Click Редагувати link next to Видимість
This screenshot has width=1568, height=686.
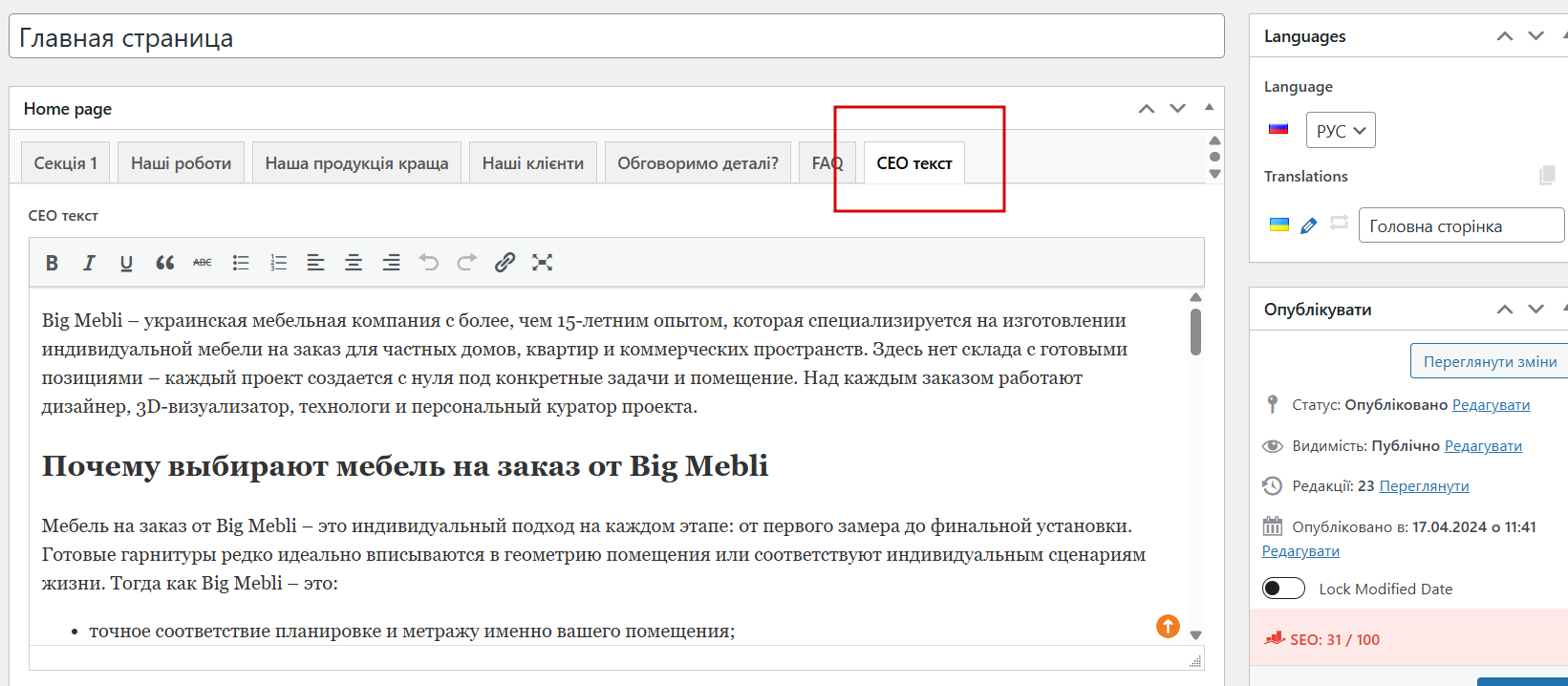(x=1483, y=446)
